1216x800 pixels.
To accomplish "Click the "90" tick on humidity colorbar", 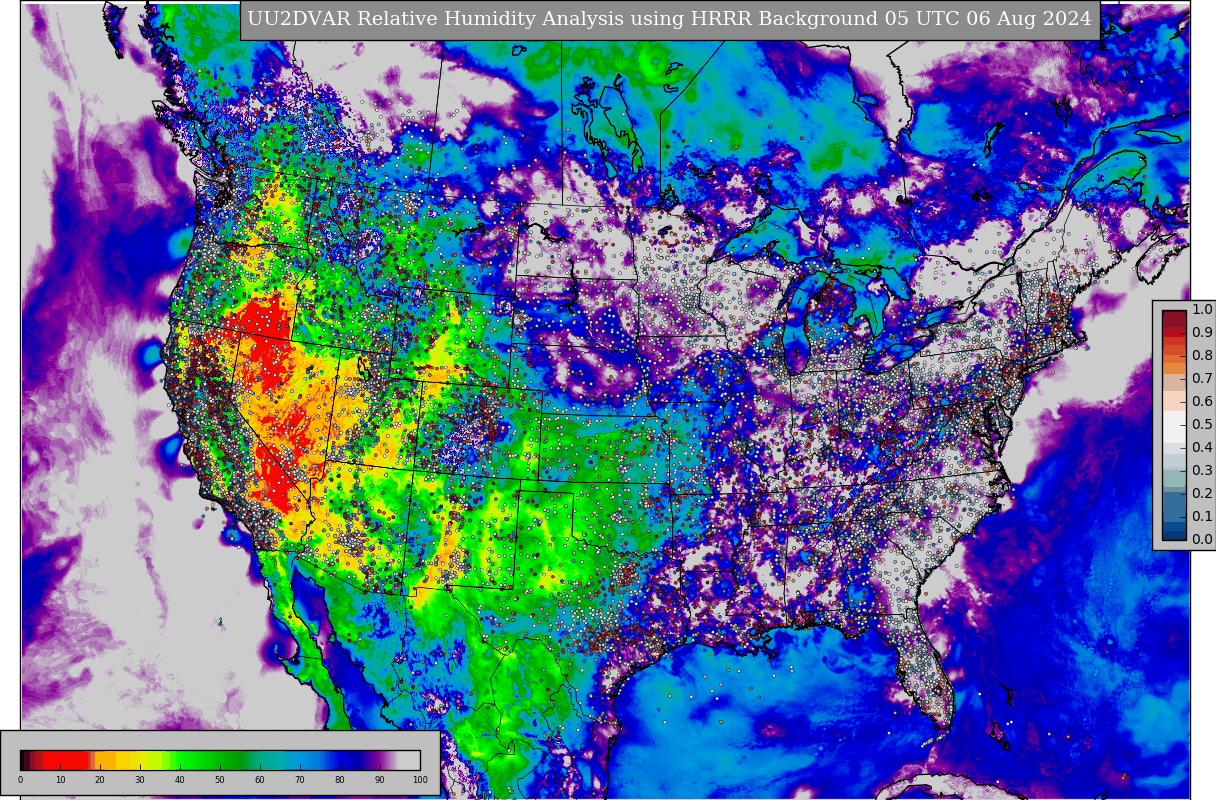I will point(380,779).
